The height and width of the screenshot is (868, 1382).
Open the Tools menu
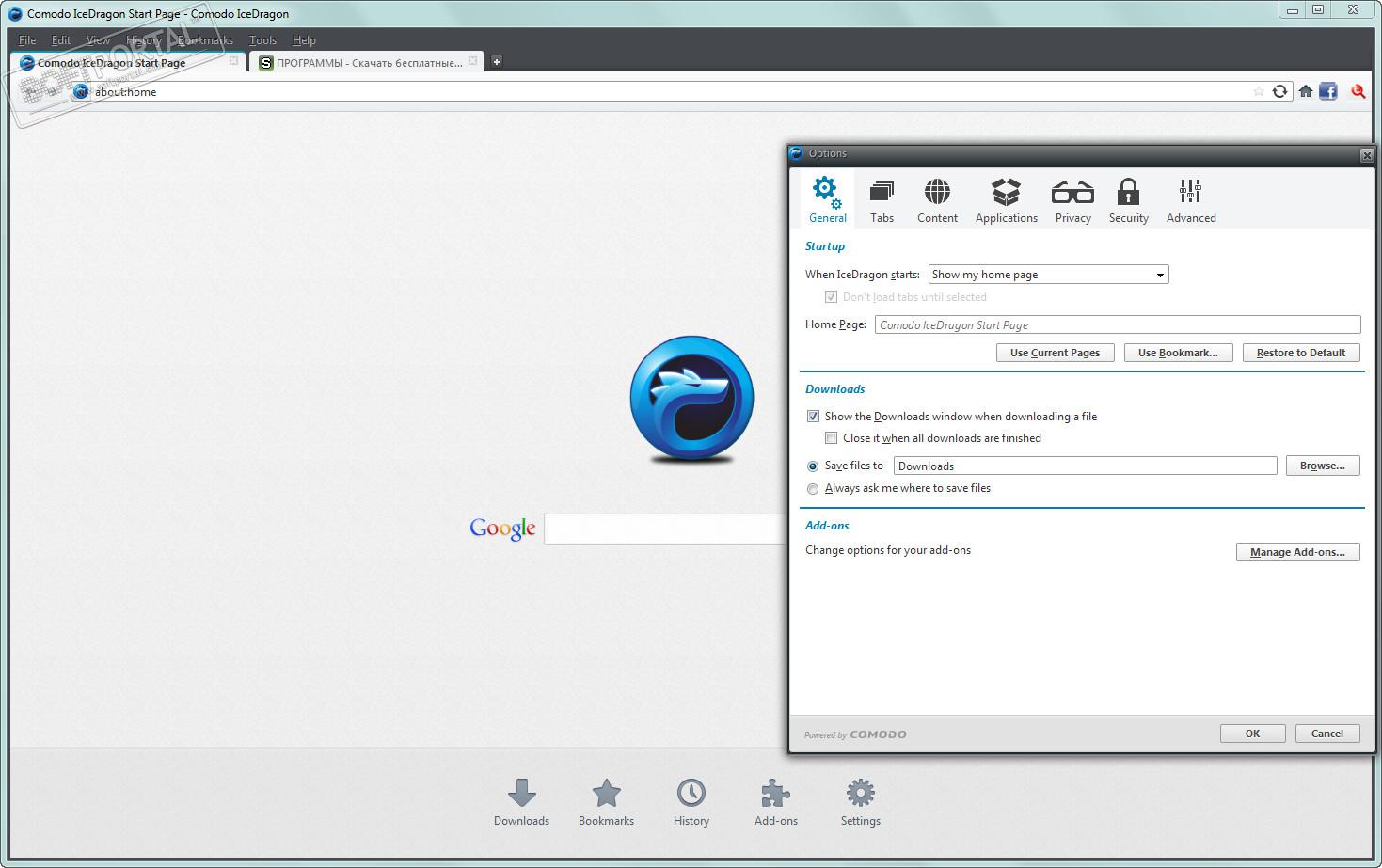coord(262,40)
